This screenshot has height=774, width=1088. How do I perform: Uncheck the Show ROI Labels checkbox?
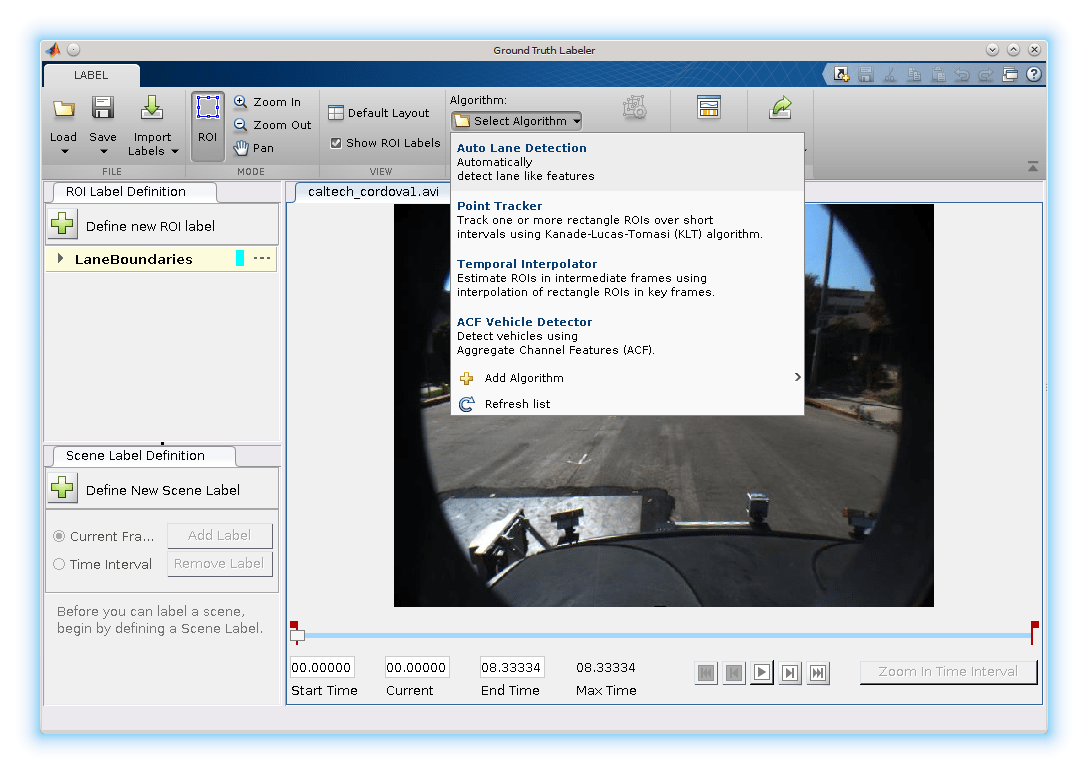336,143
